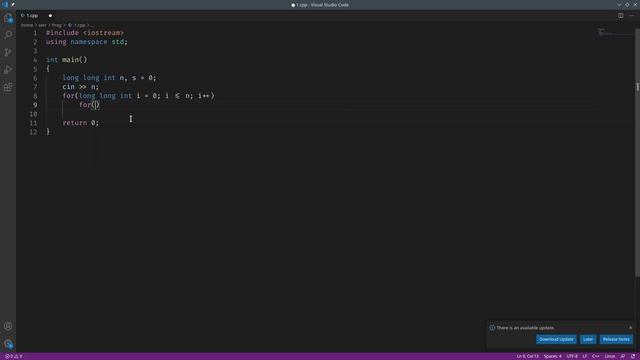
Task: Click the 'i++' in the for loop
Action: 204,96
